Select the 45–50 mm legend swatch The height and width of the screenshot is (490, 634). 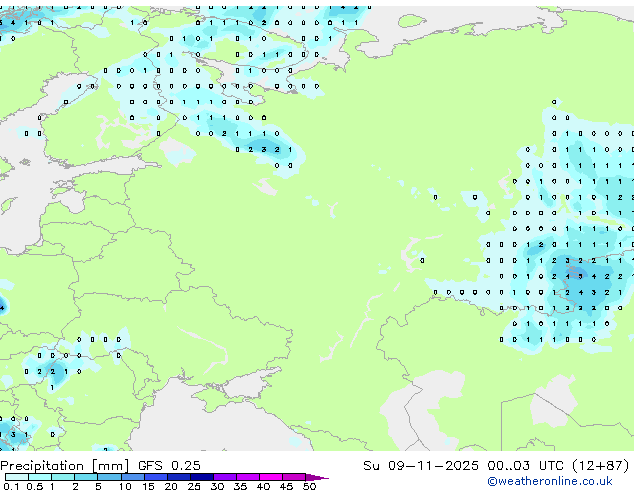point(294,477)
